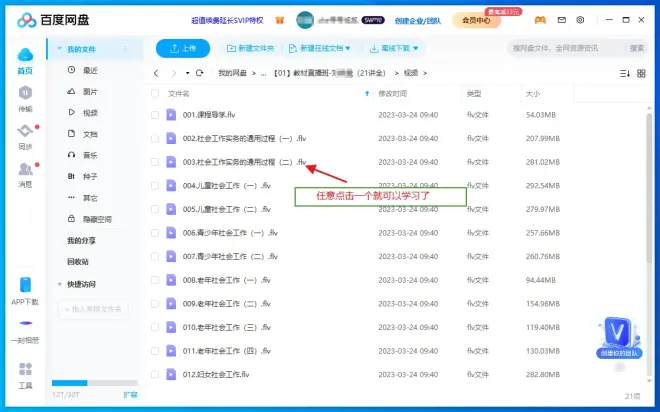Viewport: 660px width, 412px height.
Task: Open the 同步 (Sync) sidebar icon
Action: (x=24, y=136)
